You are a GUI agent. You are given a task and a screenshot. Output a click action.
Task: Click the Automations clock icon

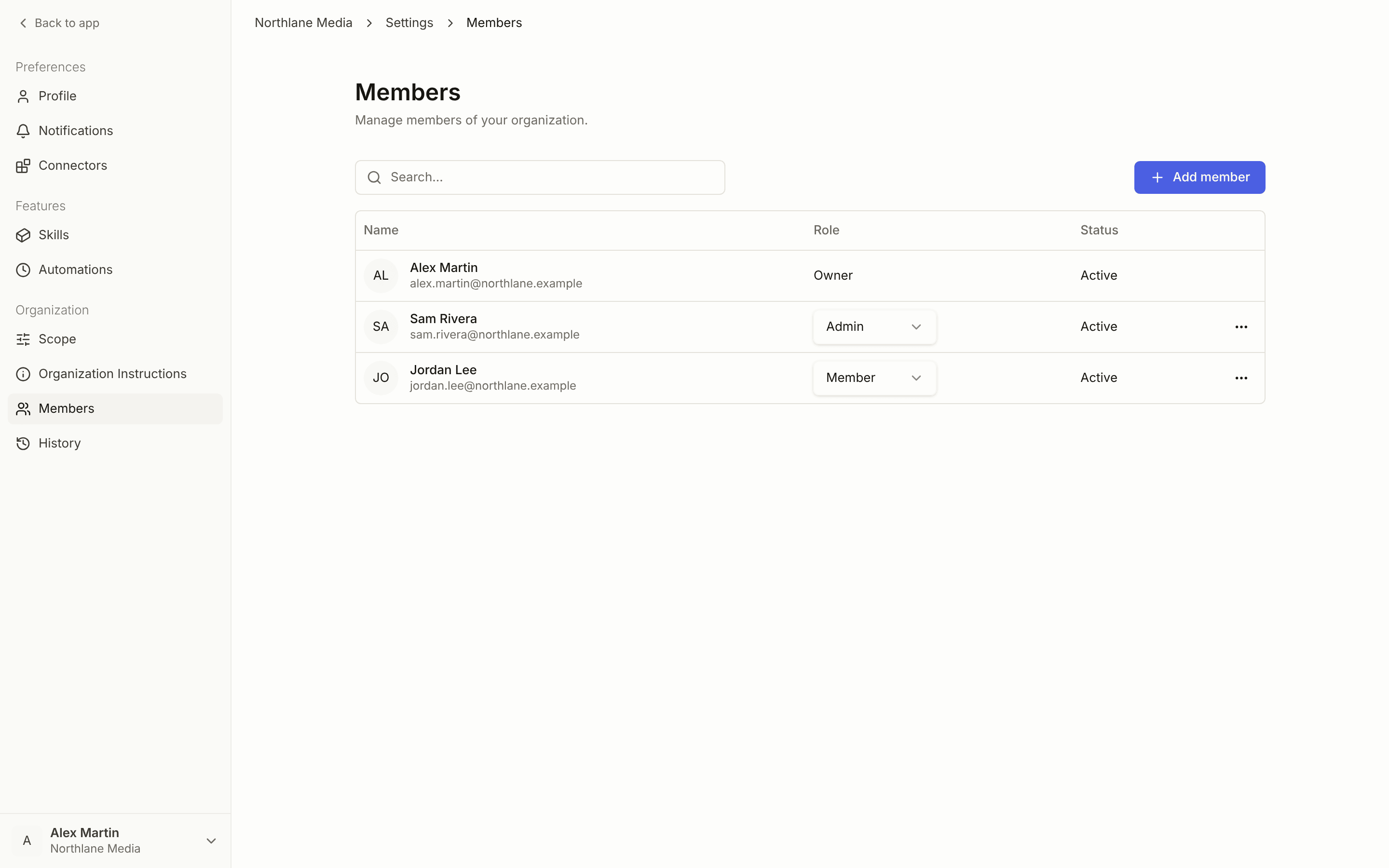[x=23, y=270]
